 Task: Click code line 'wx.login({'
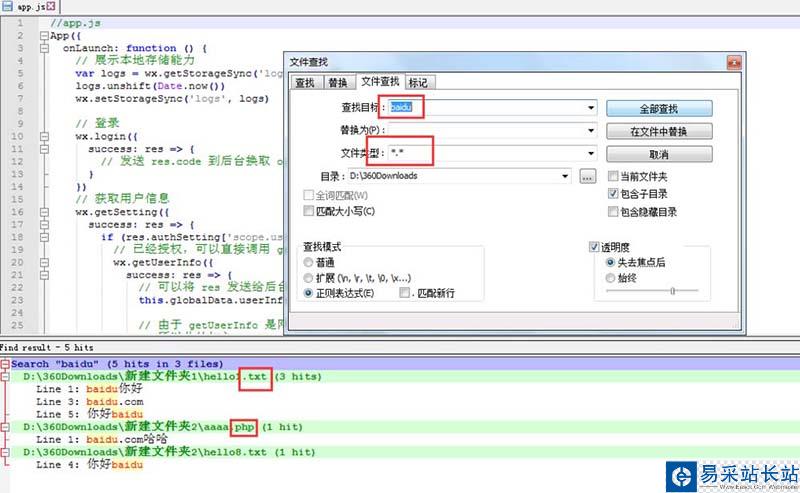[107, 136]
